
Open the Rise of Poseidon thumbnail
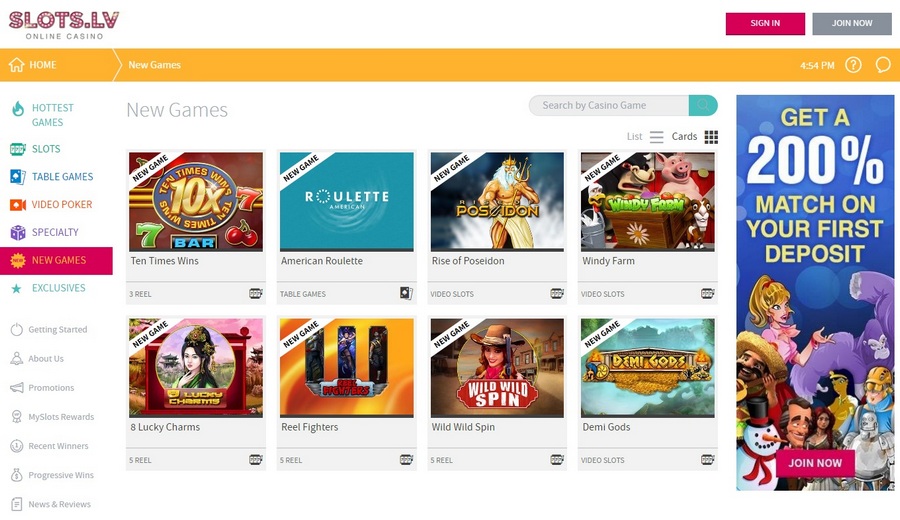(x=497, y=201)
